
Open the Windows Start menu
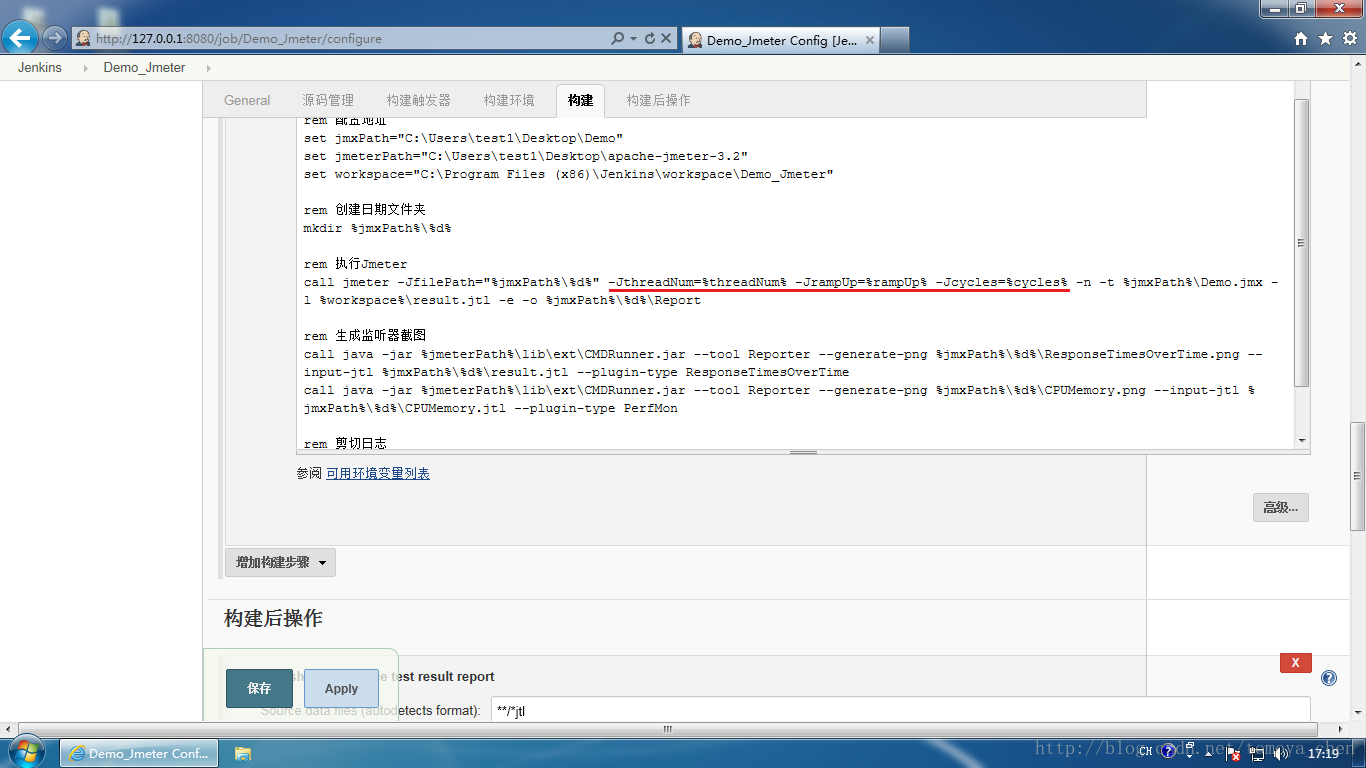click(25, 753)
